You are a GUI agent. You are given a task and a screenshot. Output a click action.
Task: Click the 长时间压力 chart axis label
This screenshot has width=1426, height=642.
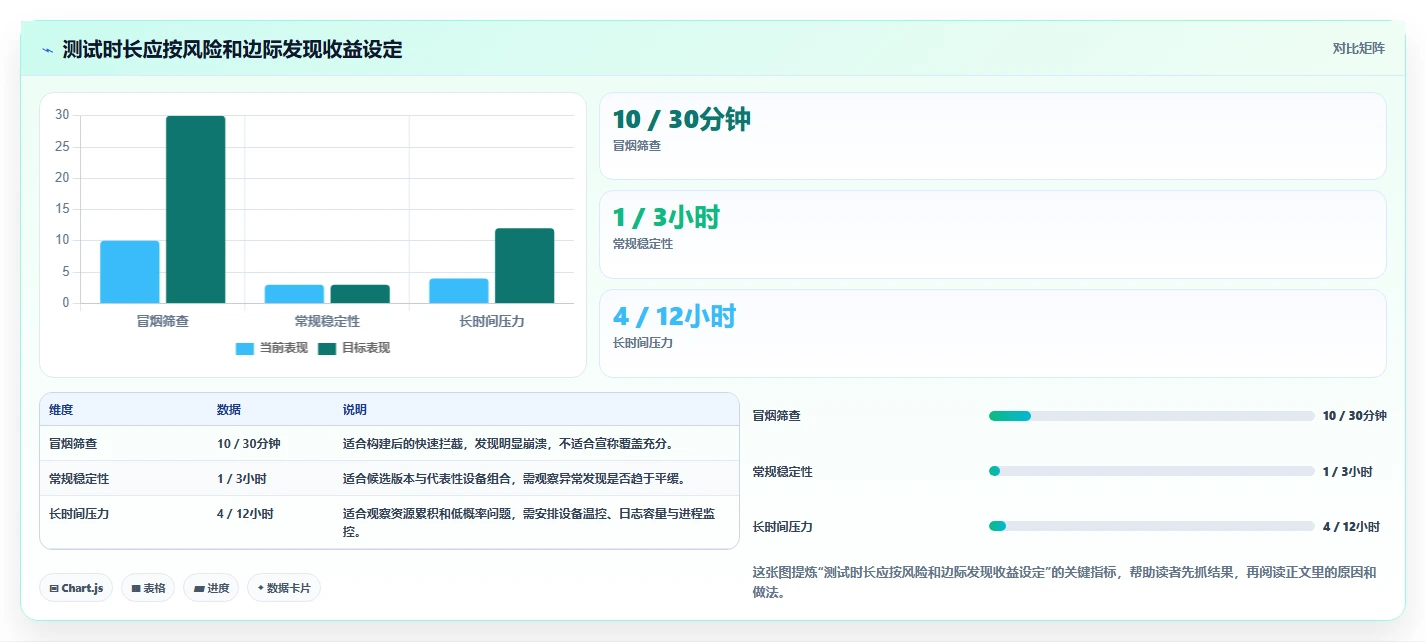point(492,321)
